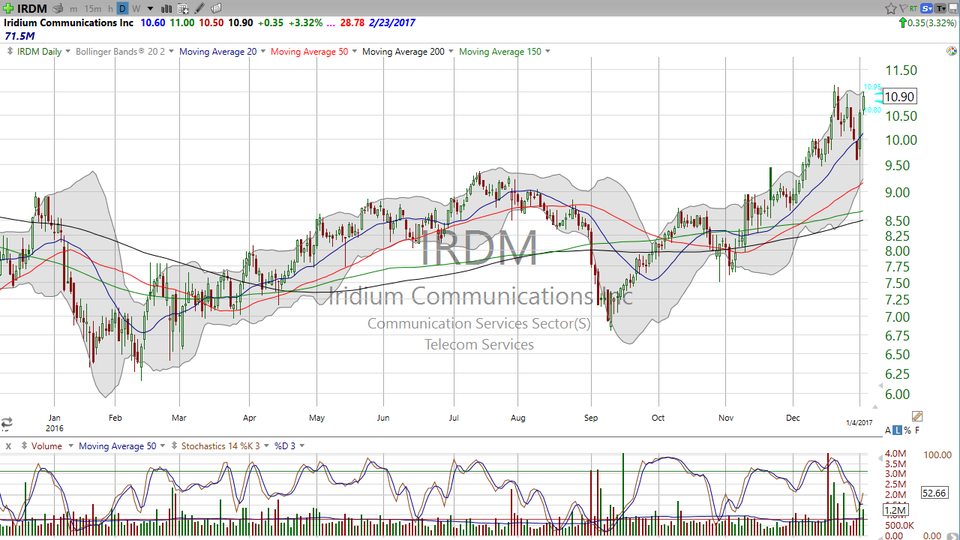The height and width of the screenshot is (540, 960).
Task: Click the ruler drawing tool near price axis
Action: click(x=917, y=416)
